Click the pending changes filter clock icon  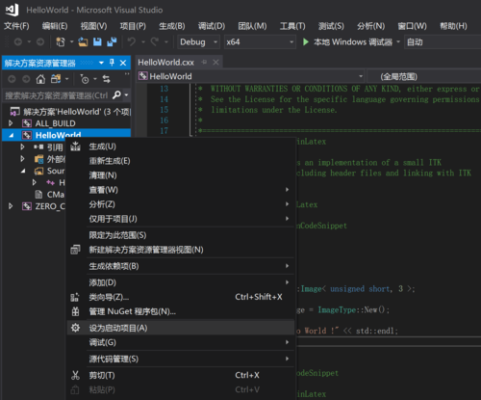pos(85,79)
